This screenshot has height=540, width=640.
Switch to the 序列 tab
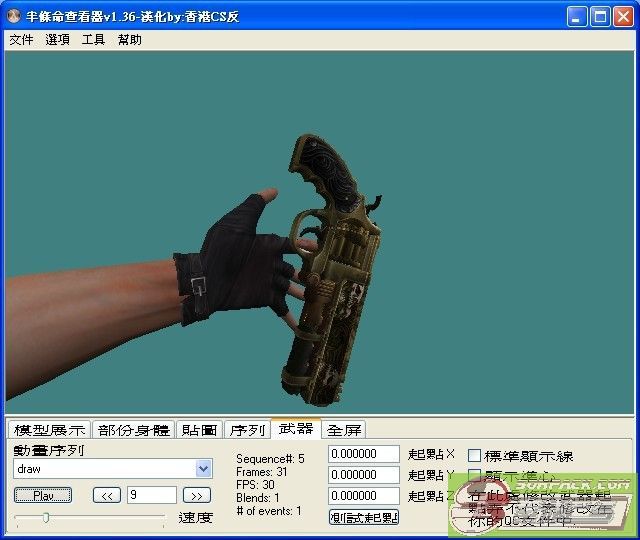tap(247, 430)
